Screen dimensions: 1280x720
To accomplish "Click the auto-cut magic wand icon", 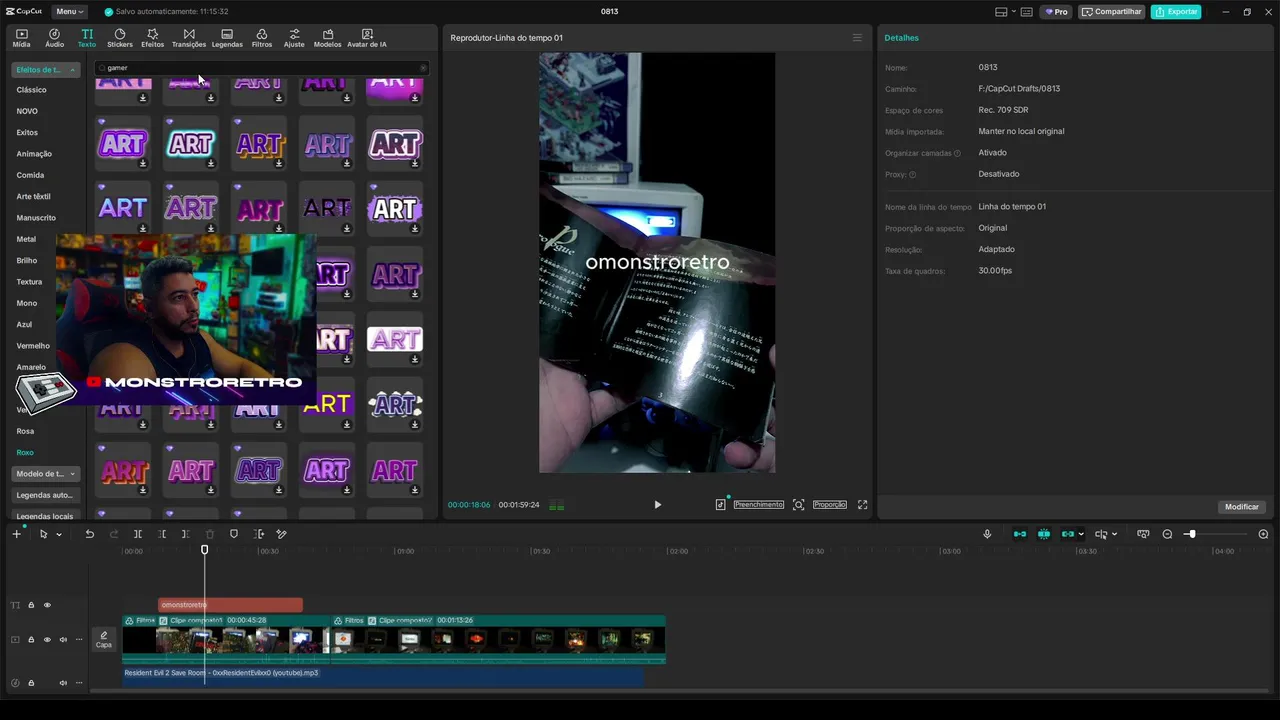I will (x=281, y=534).
